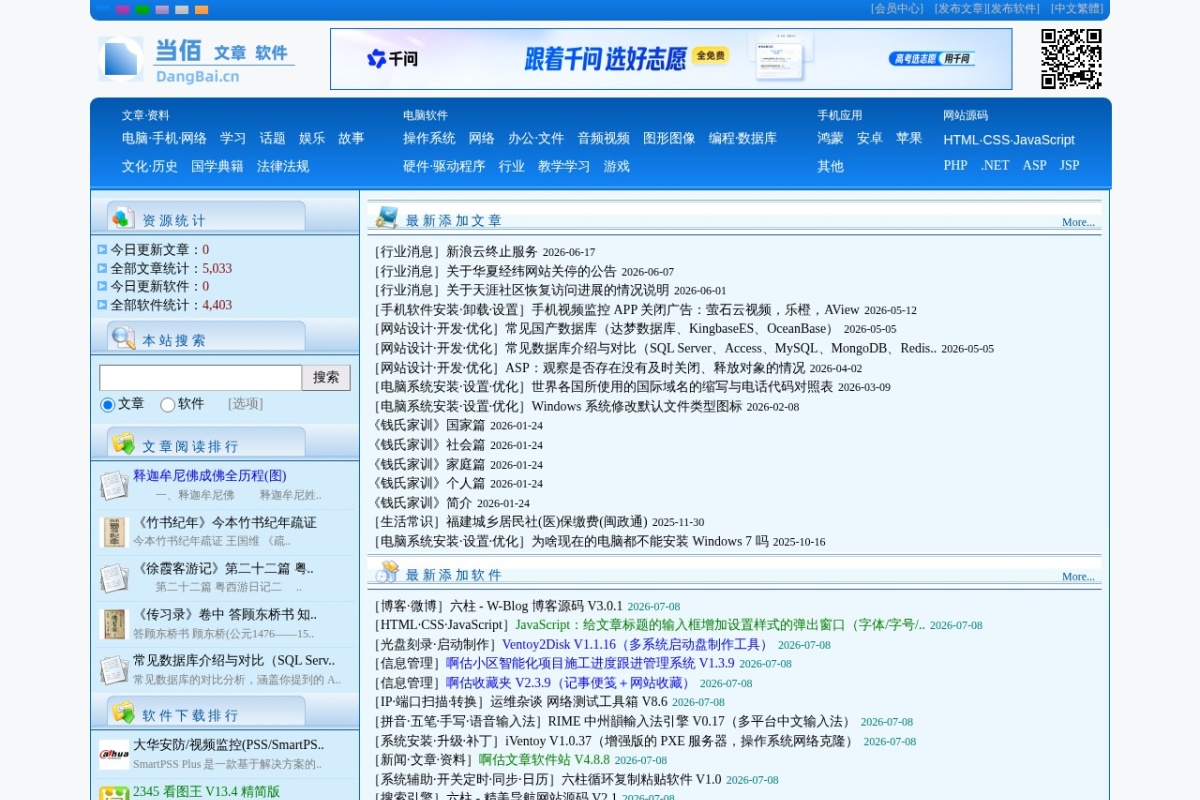
Task: Open 2345 看图王 V13.4 精简版
Action: (206, 792)
